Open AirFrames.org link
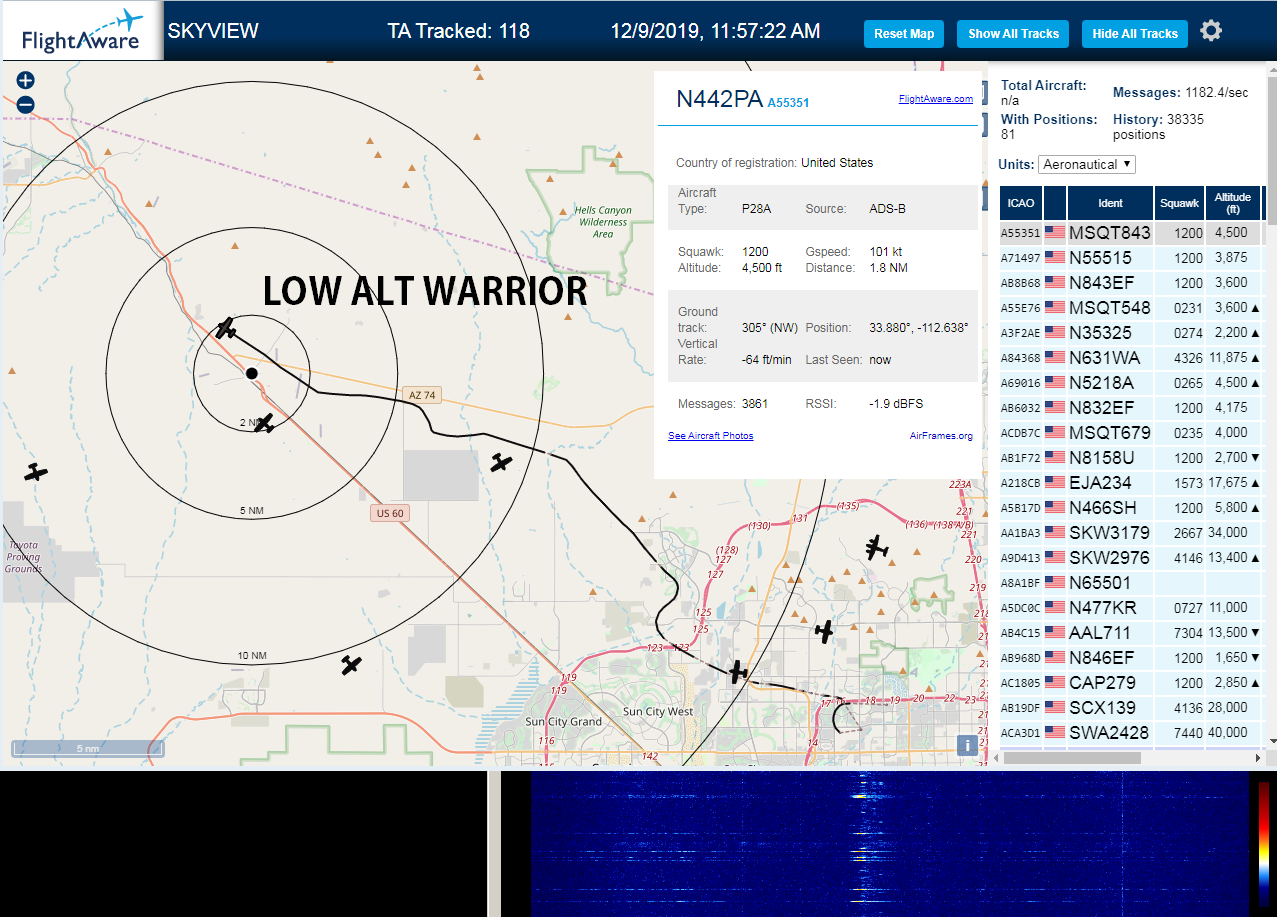1277x917 pixels. 941,436
